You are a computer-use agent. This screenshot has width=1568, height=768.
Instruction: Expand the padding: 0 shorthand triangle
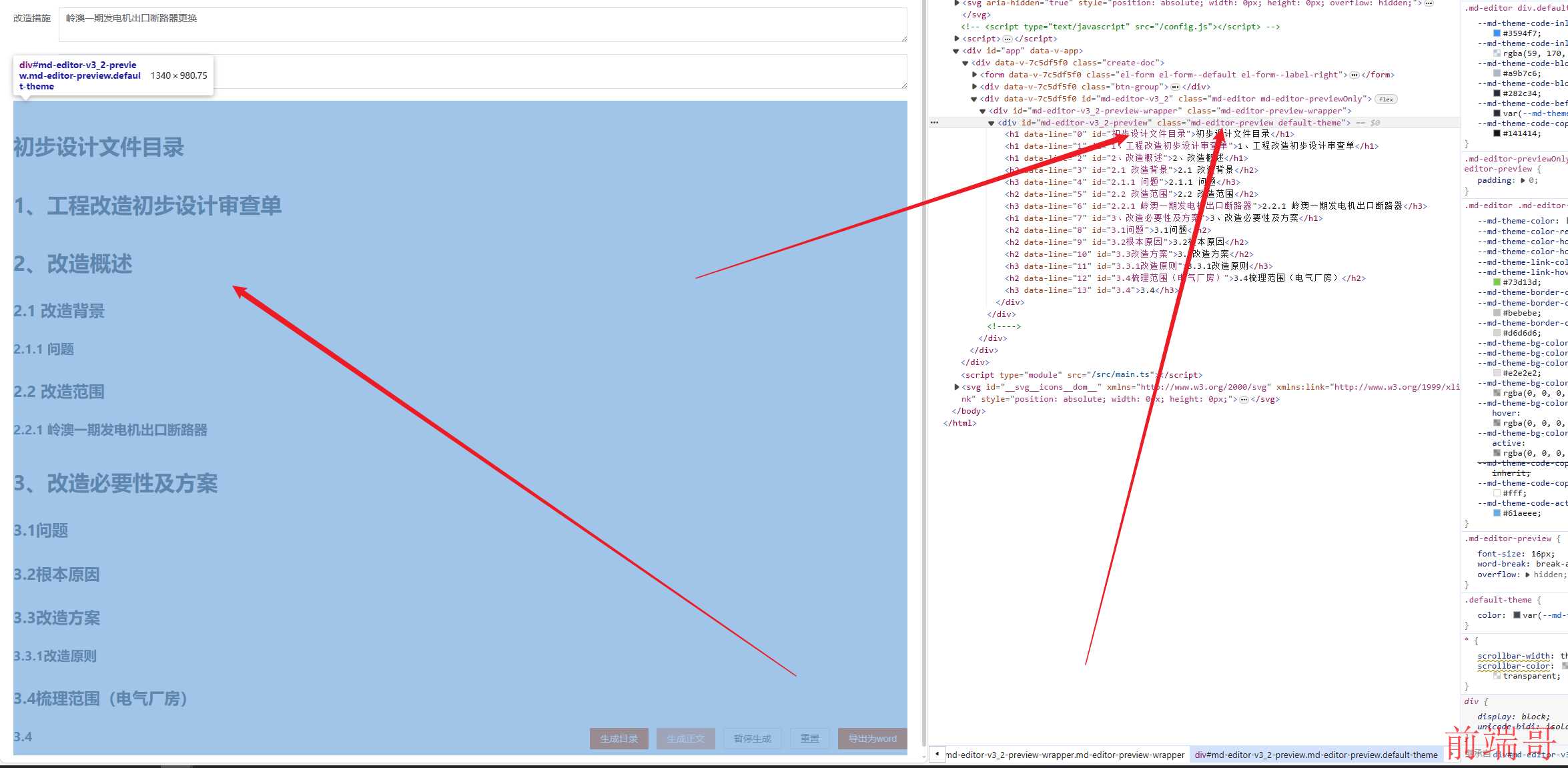pyautogui.click(x=1523, y=180)
